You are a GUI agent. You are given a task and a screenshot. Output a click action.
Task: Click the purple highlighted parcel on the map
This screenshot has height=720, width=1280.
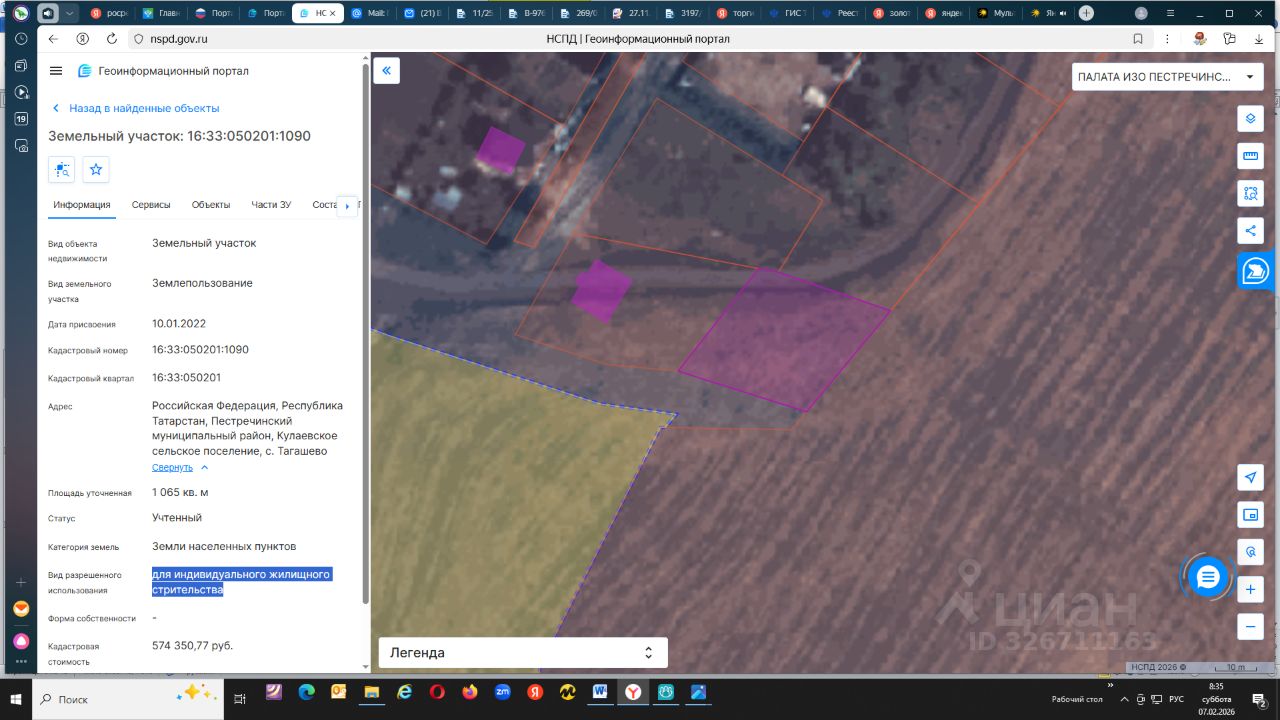click(x=785, y=338)
